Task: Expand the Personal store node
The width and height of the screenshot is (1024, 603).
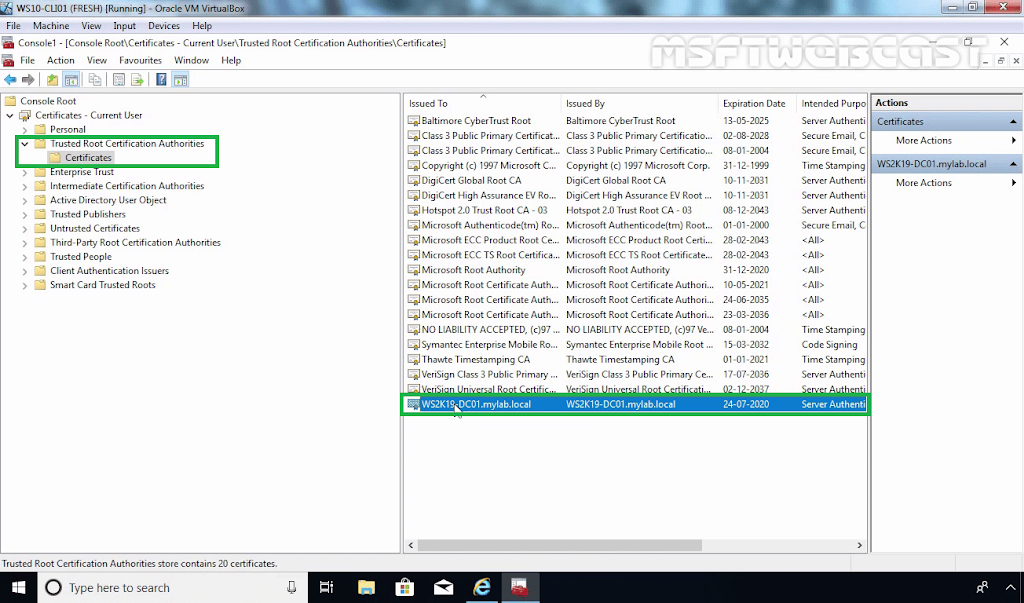Action: (x=25, y=129)
